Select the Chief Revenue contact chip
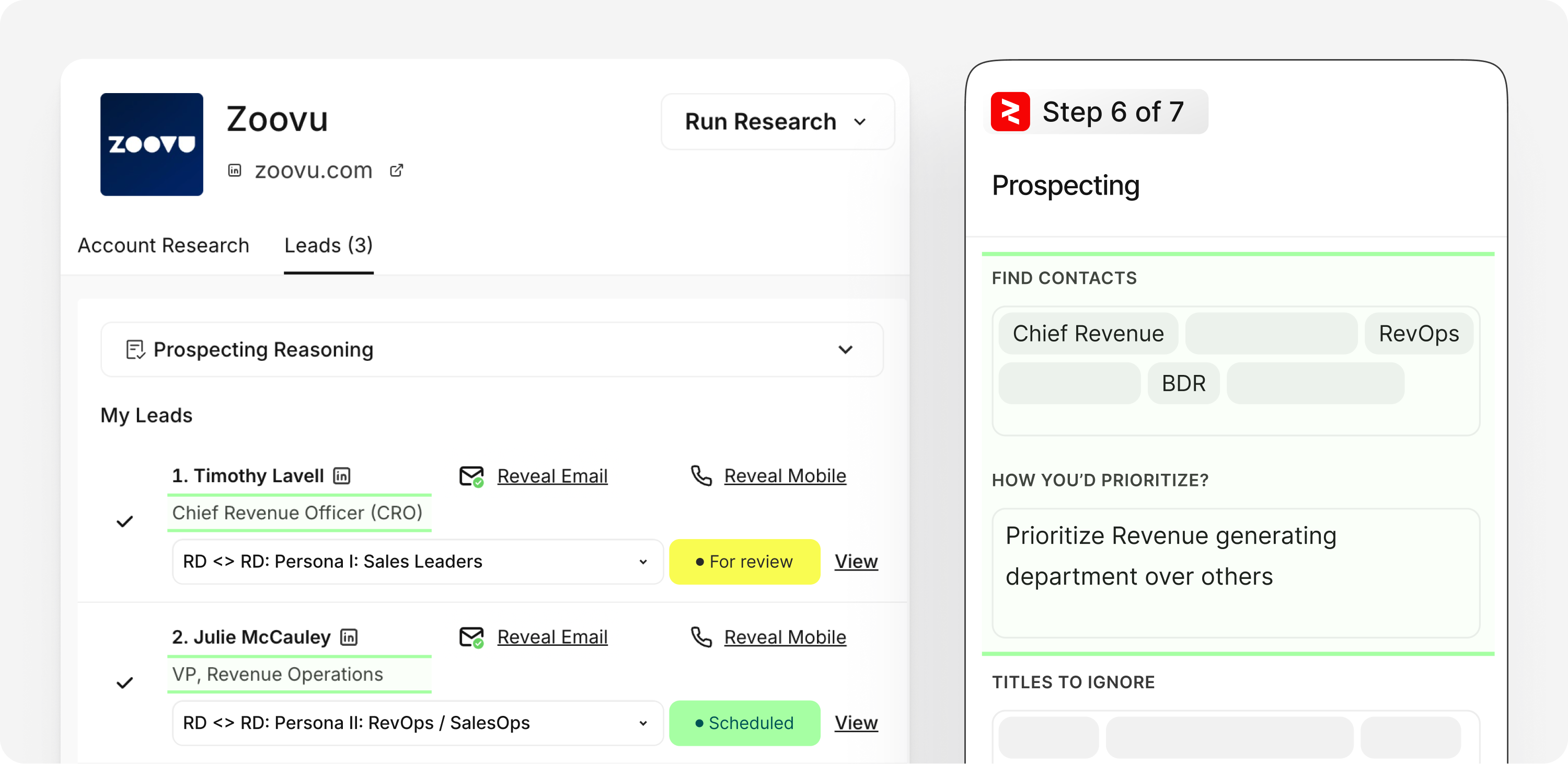The image size is (1568, 764). coord(1088,334)
